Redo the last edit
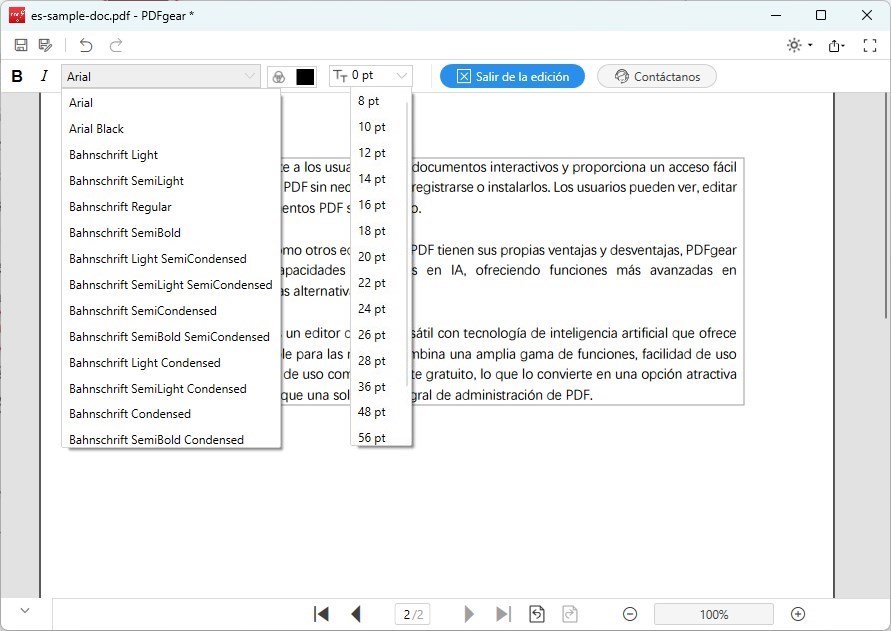The width and height of the screenshot is (891, 631). [116, 45]
